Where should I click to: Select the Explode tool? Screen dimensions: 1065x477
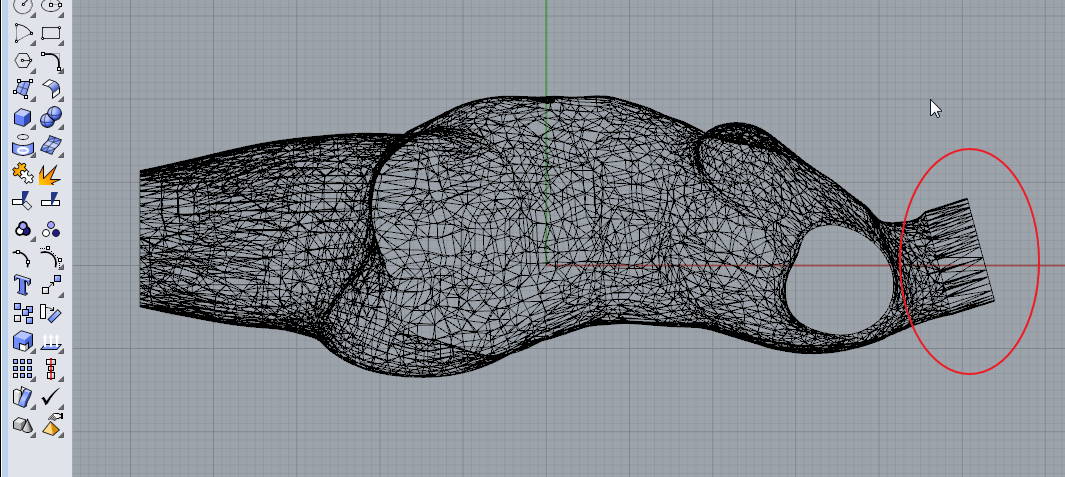[x=52, y=173]
